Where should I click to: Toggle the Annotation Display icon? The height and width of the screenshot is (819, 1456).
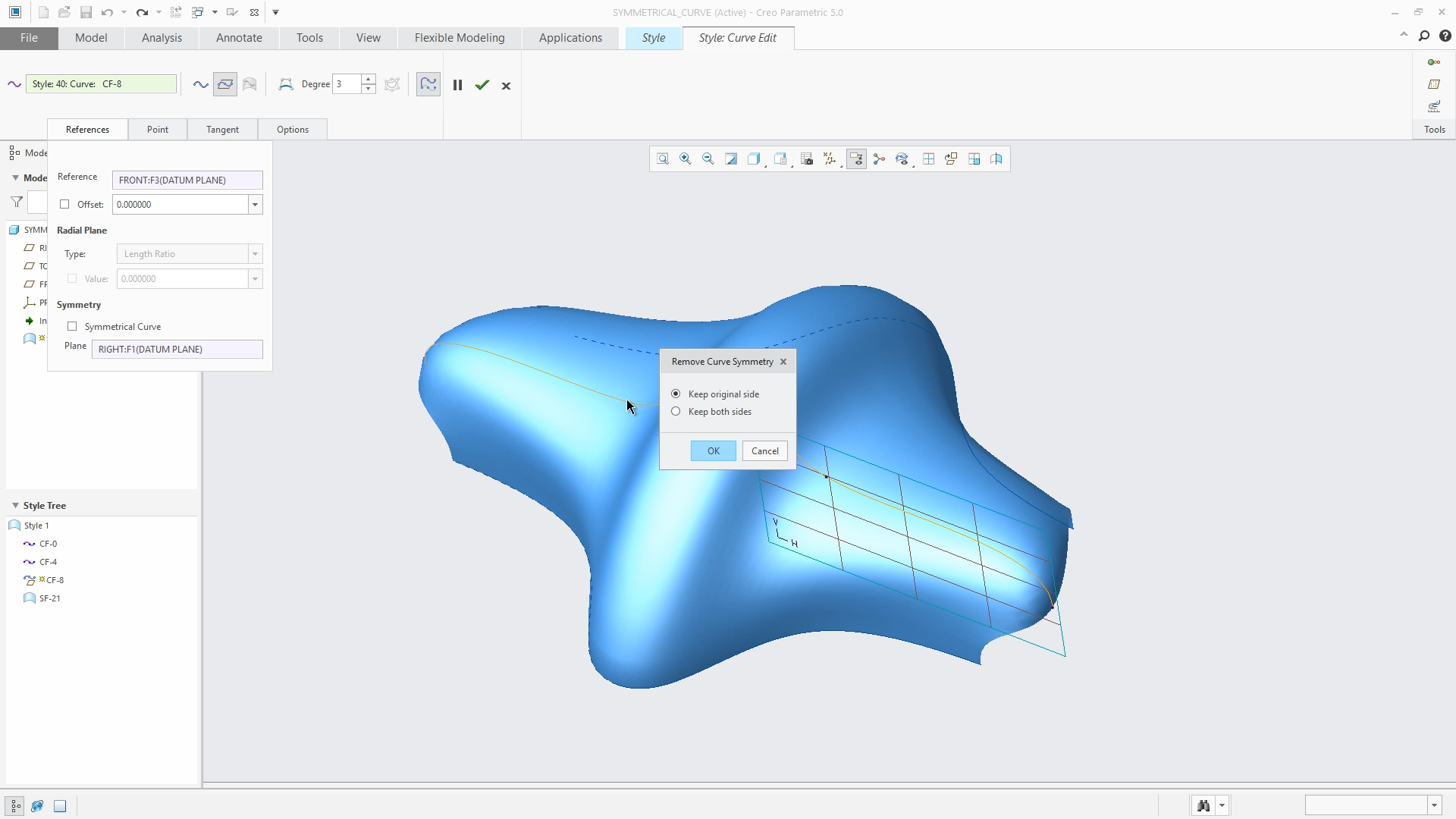(856, 159)
